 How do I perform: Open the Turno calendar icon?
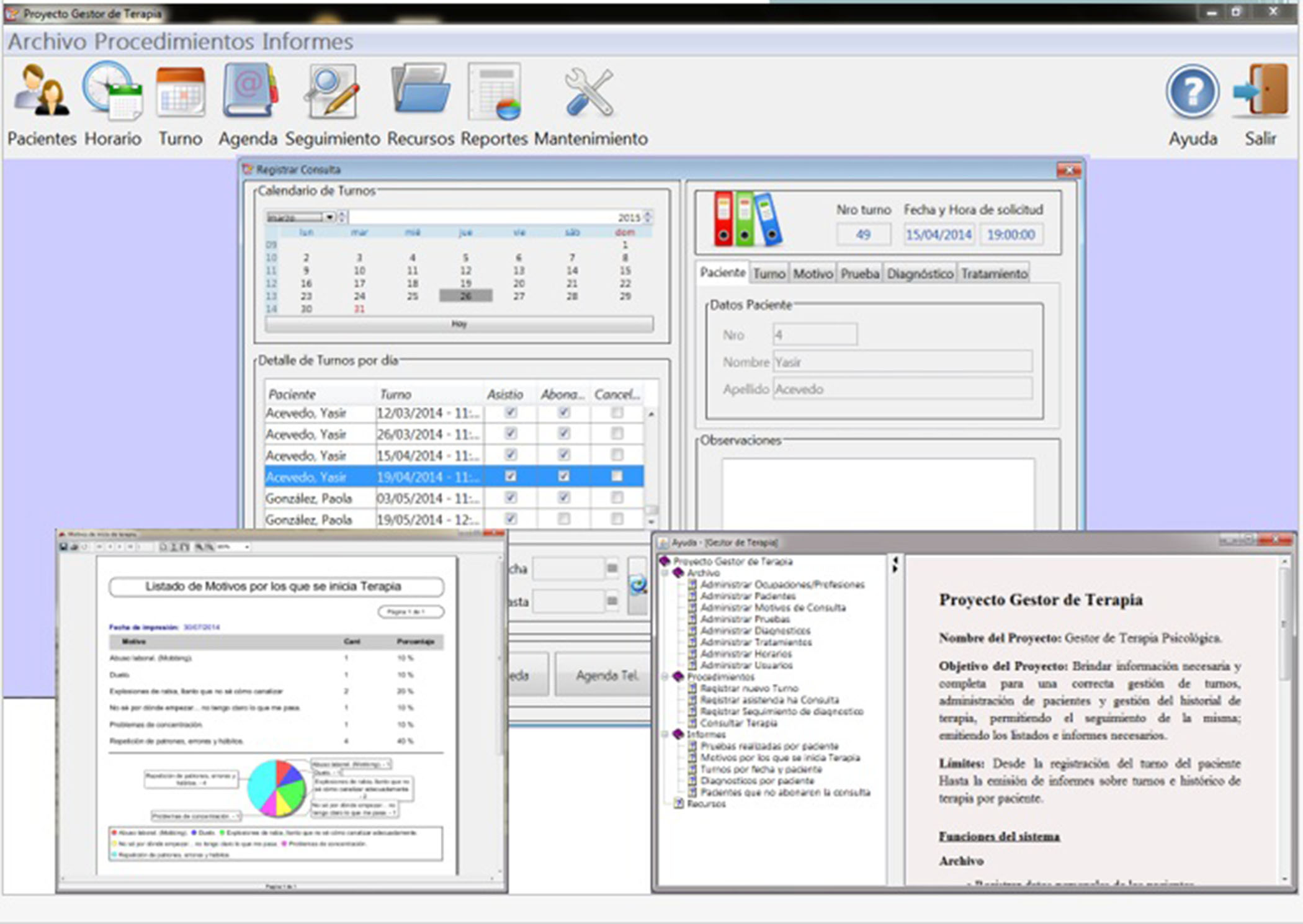tap(180, 92)
